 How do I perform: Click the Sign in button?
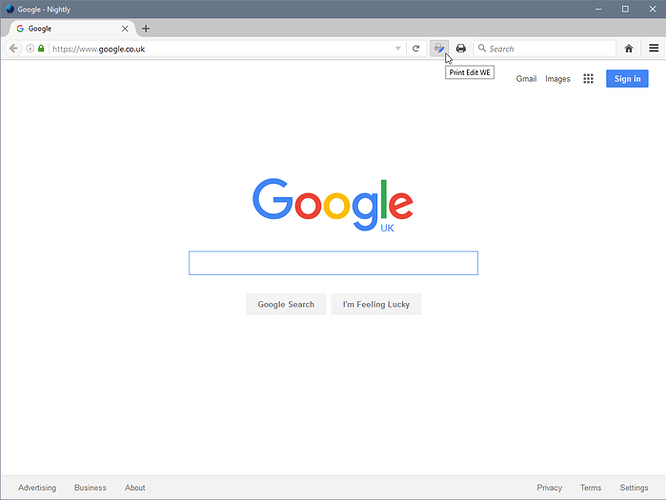tap(627, 79)
